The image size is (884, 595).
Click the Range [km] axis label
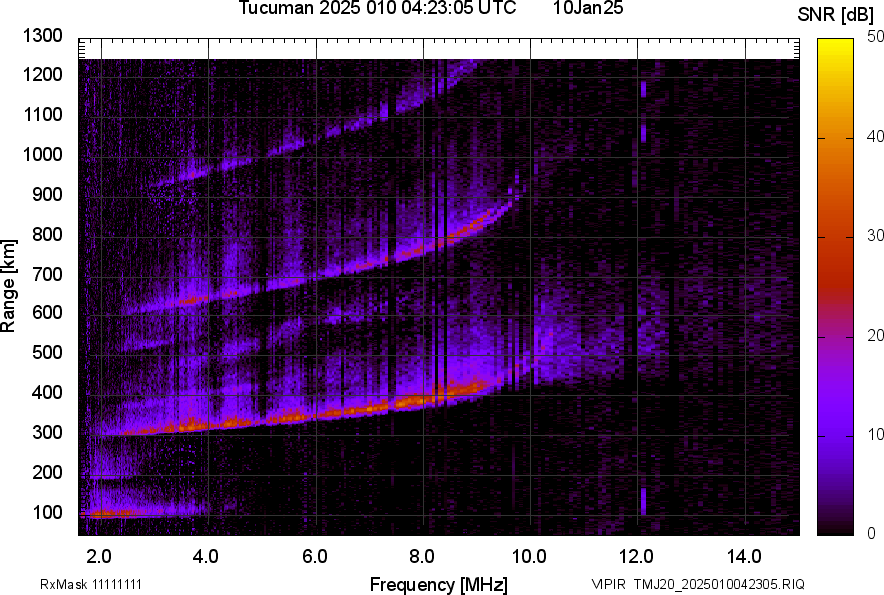pos(9,286)
